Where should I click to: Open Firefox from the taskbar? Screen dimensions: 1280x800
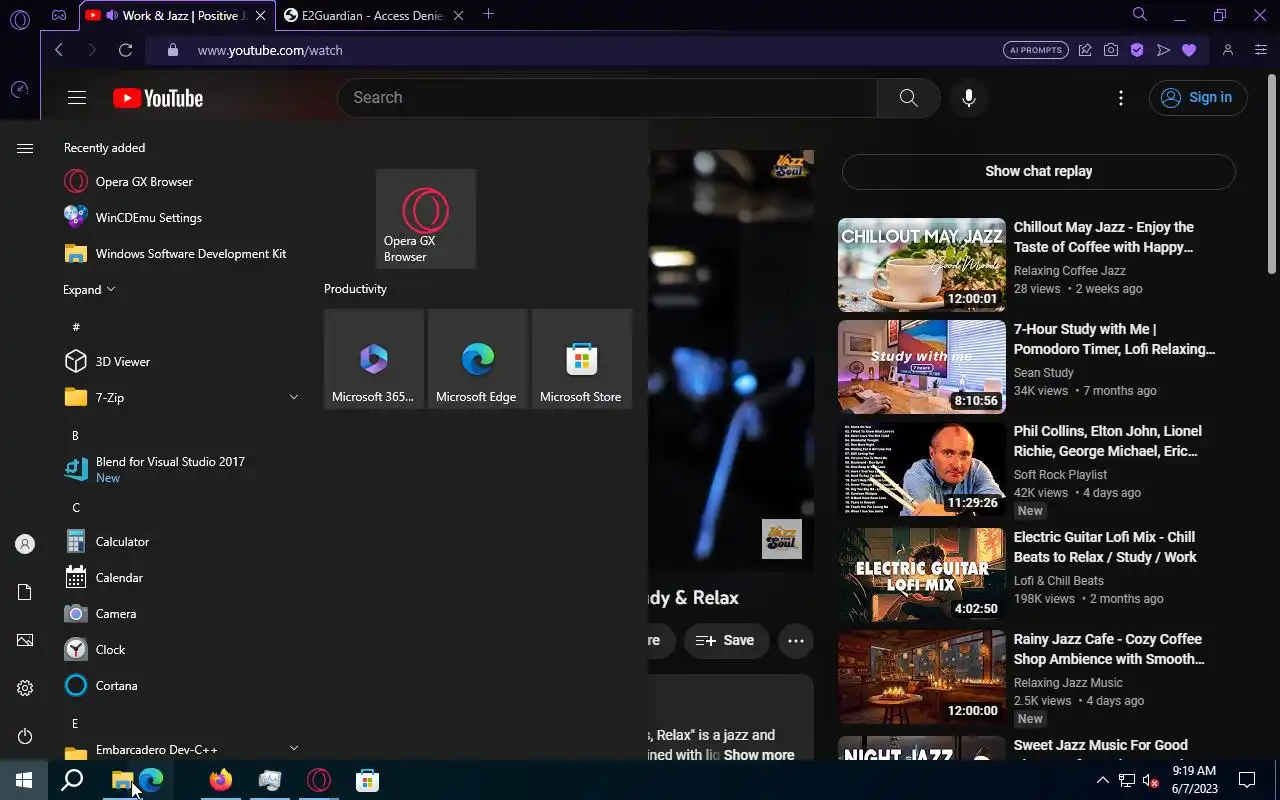(221, 780)
